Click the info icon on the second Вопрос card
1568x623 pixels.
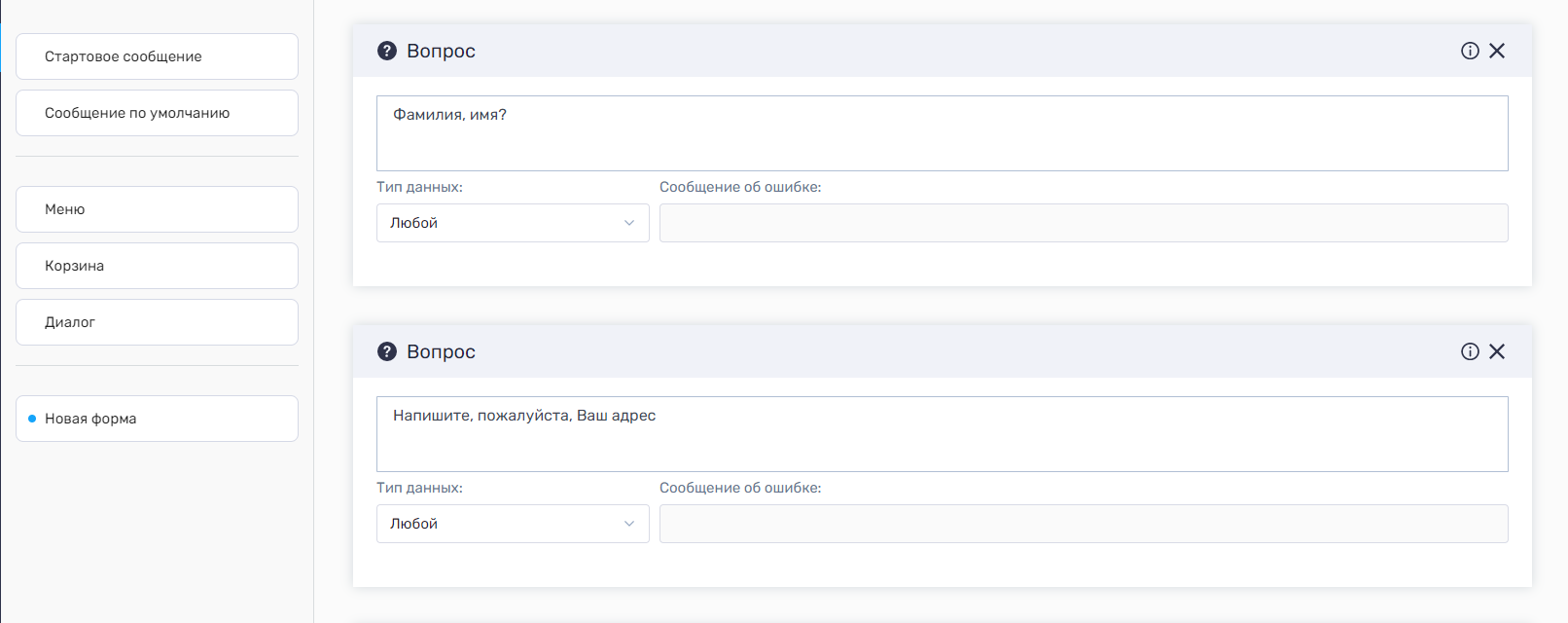click(1470, 351)
